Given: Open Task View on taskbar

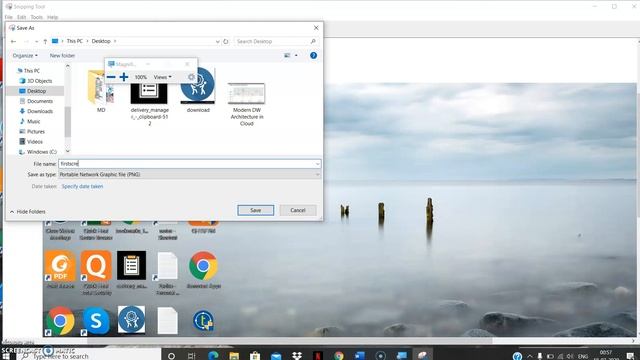Looking at the screenshot, I should click(191, 356).
